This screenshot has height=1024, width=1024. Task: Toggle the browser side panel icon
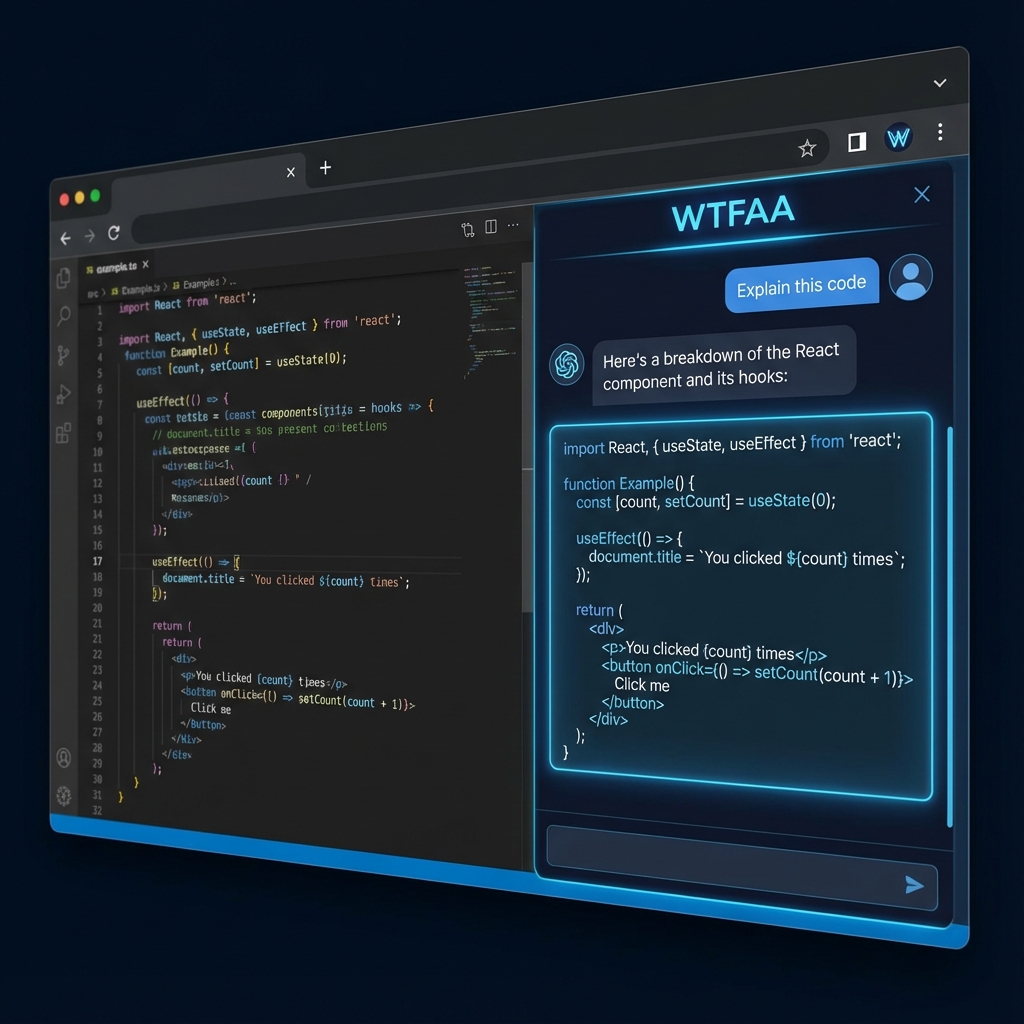pyautogui.click(x=856, y=142)
